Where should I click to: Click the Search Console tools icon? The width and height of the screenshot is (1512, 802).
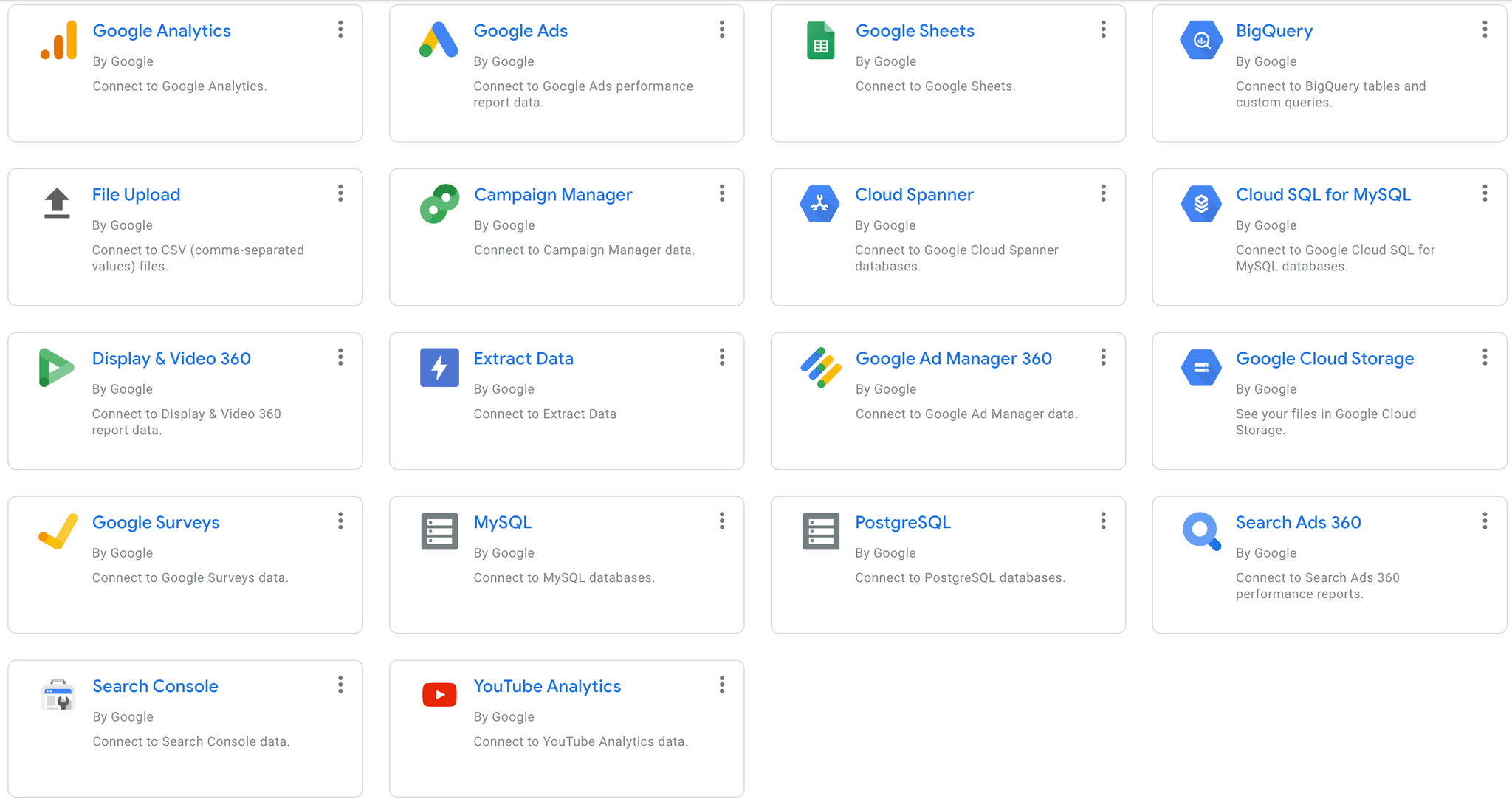click(58, 695)
